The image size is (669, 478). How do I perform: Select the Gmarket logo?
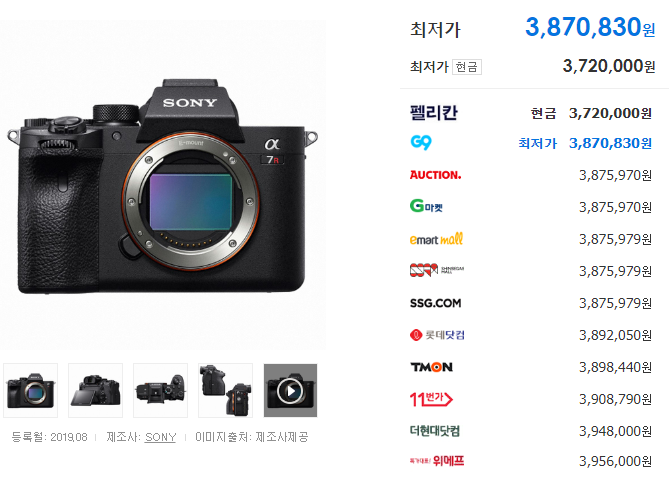pos(426,206)
